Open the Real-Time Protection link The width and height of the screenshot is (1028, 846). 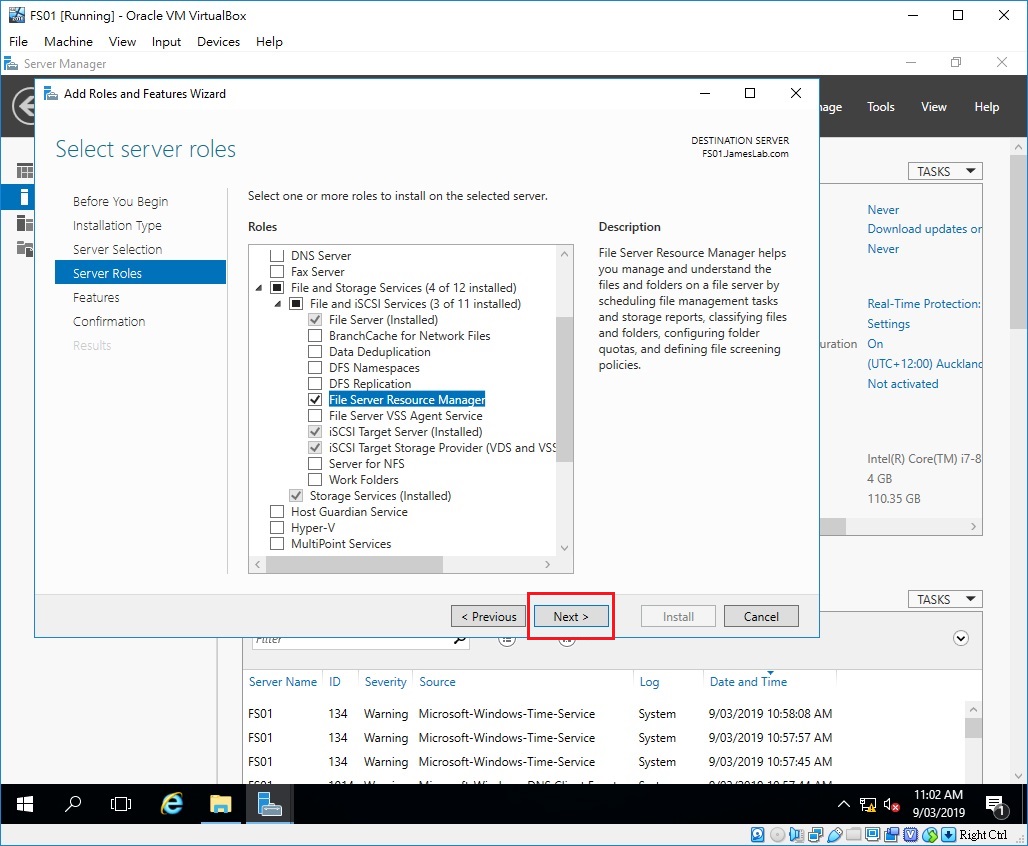tap(924, 304)
